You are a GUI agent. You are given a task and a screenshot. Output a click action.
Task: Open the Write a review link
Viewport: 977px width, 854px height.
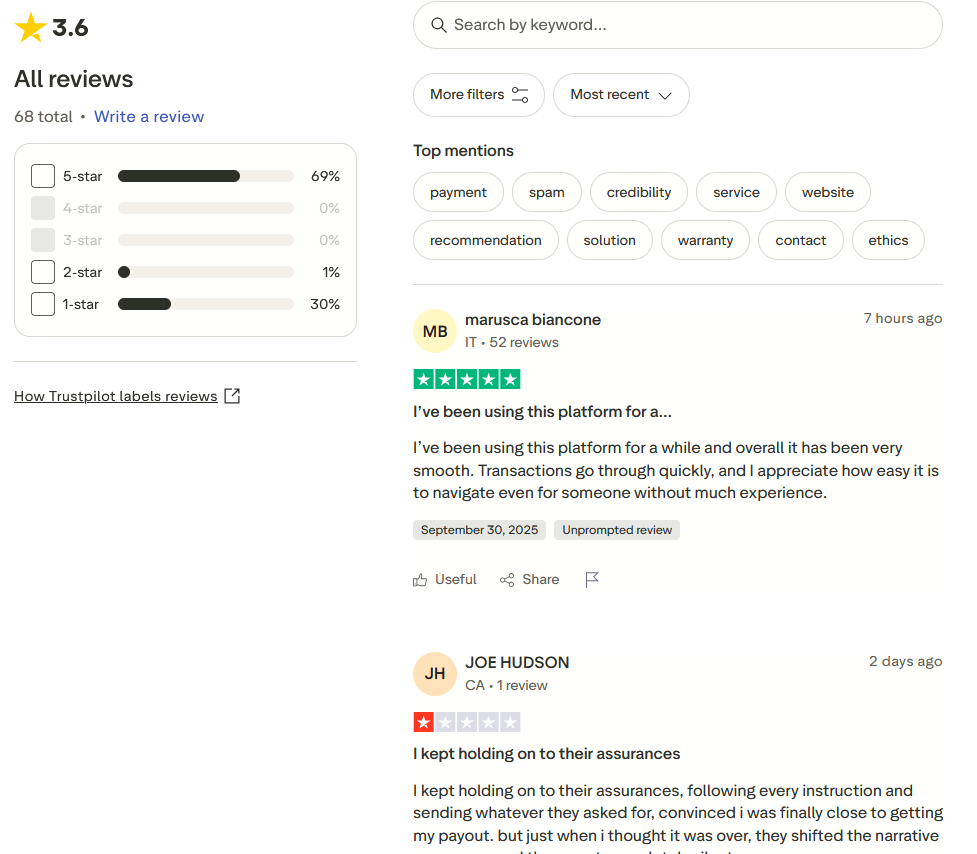(x=149, y=117)
